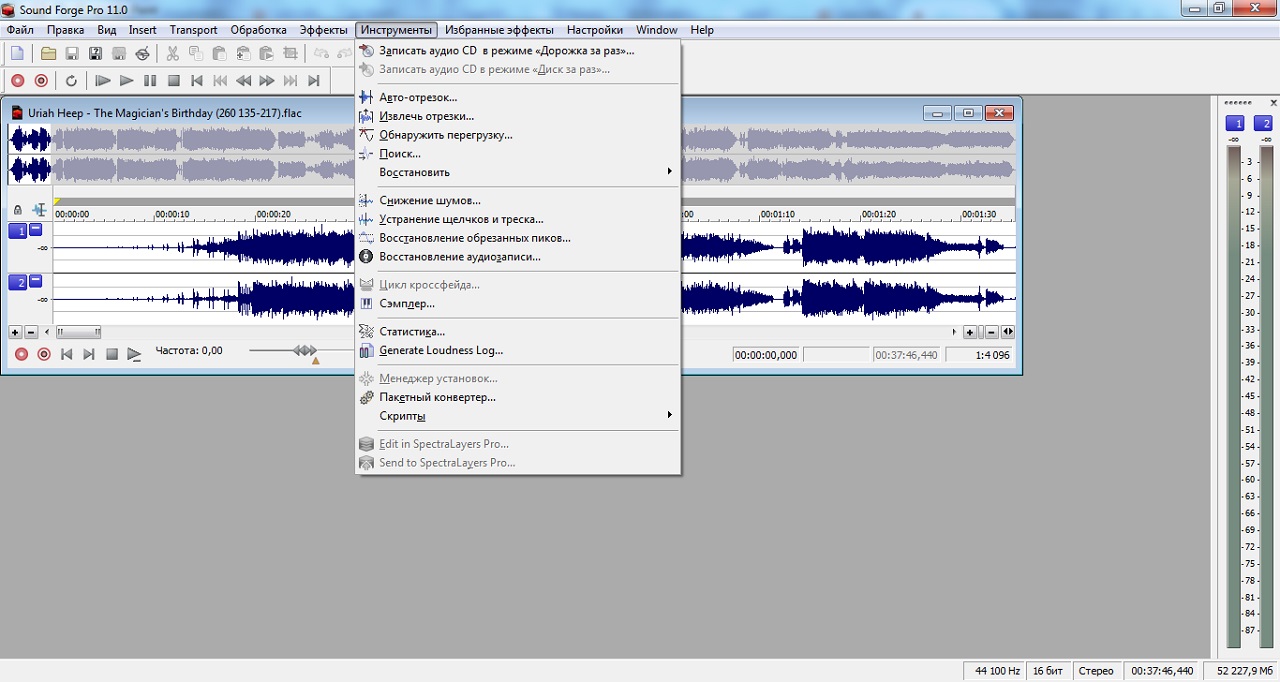Click Play in the data window bottom transport

tap(134, 354)
